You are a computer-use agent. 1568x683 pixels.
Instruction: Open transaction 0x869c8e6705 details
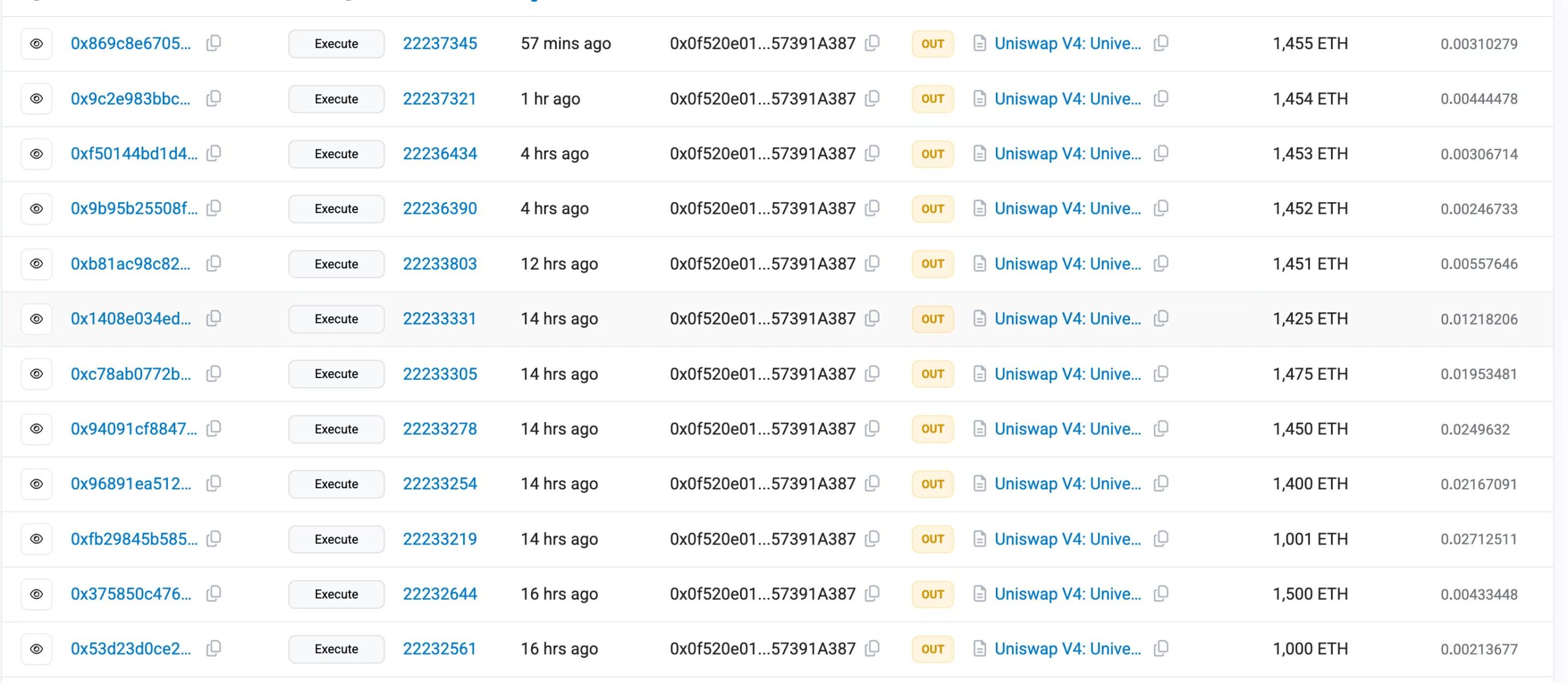click(130, 43)
